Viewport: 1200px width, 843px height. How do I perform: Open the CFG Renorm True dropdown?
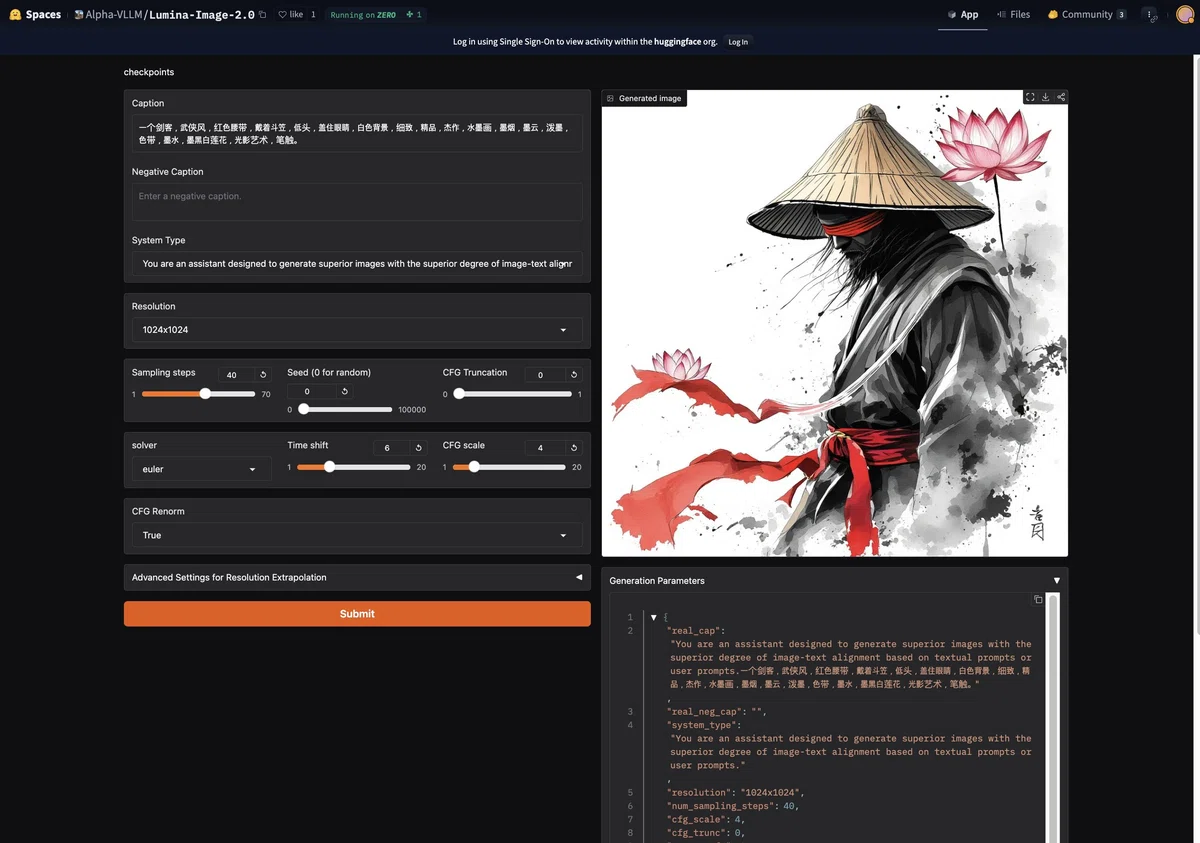pyautogui.click(x=357, y=535)
